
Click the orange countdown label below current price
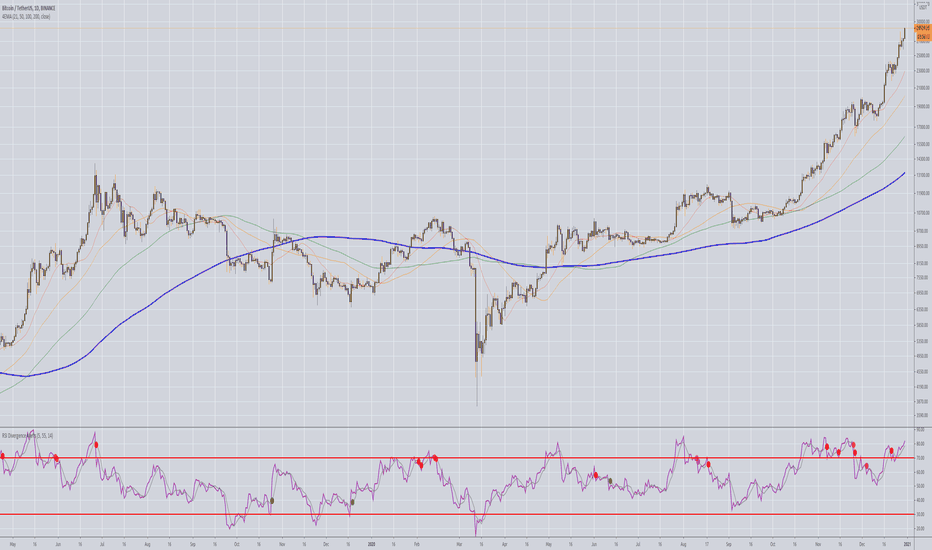point(922,36)
